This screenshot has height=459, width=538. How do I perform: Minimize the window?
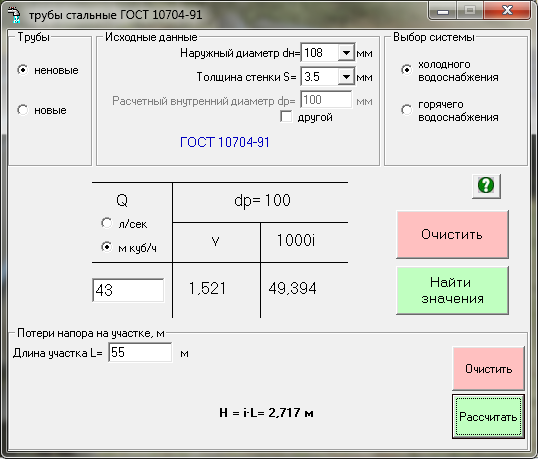pyautogui.click(x=443, y=11)
